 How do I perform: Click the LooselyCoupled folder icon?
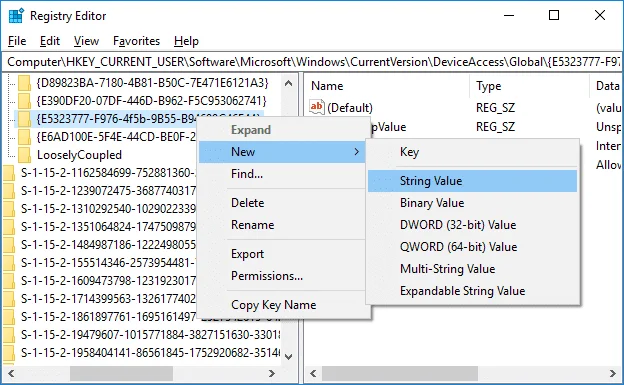click(24, 155)
